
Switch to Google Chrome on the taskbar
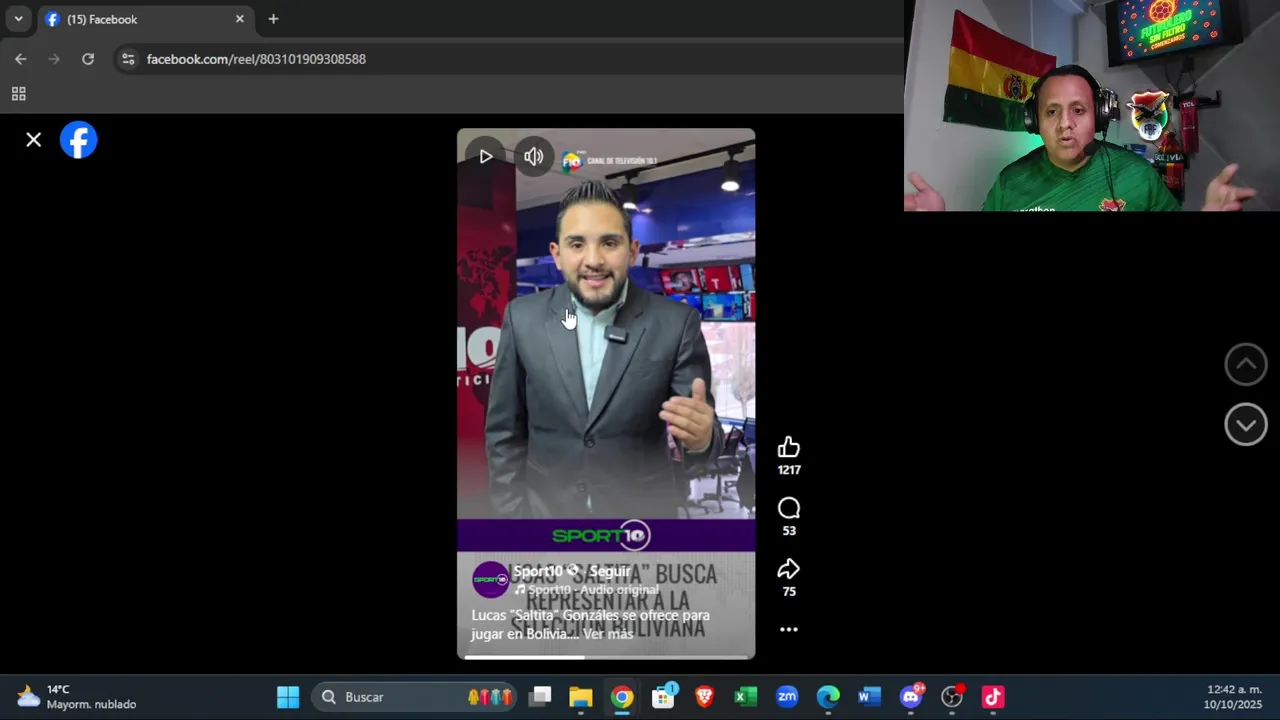coord(622,697)
